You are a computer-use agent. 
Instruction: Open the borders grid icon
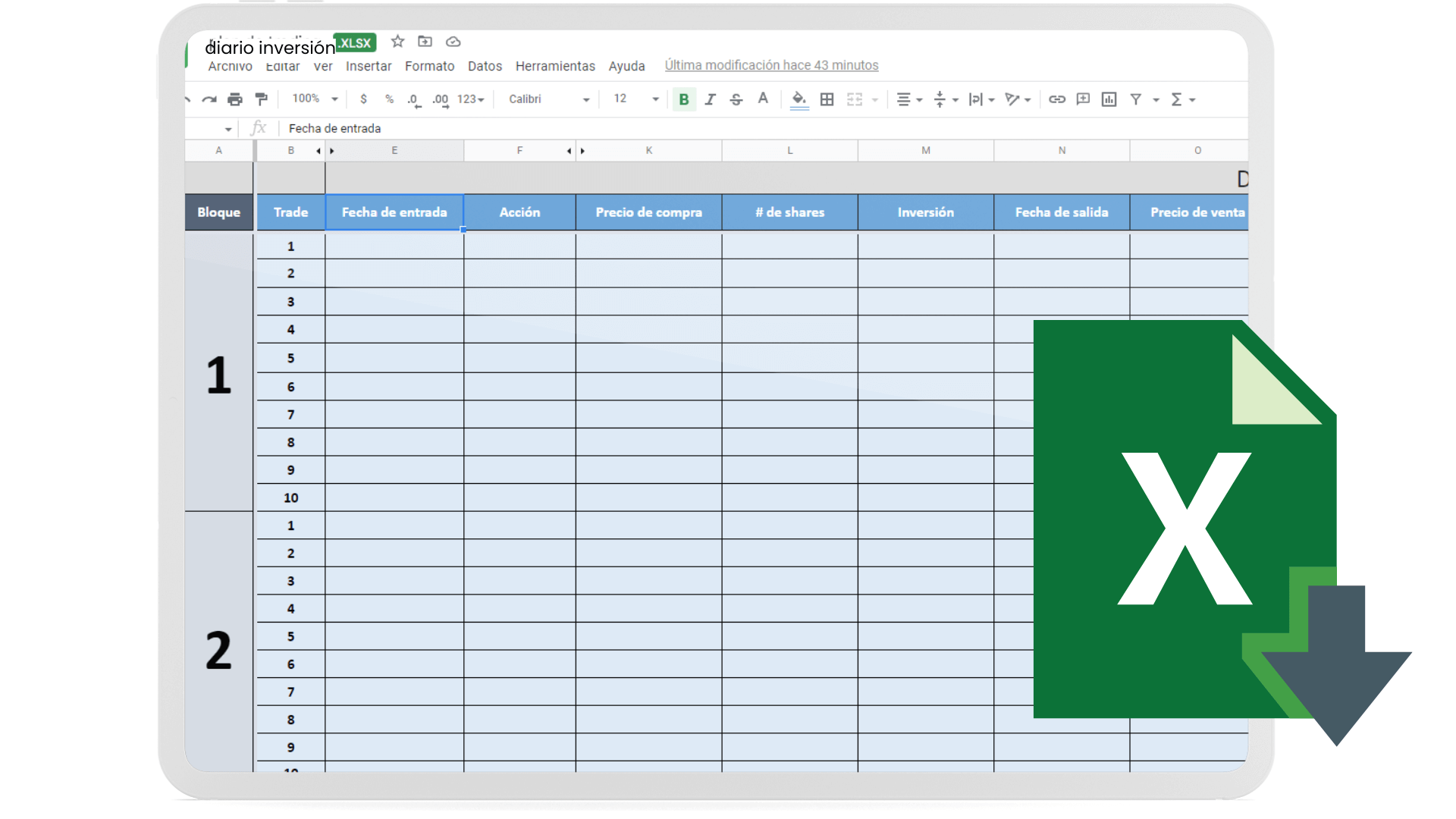pyautogui.click(x=827, y=99)
